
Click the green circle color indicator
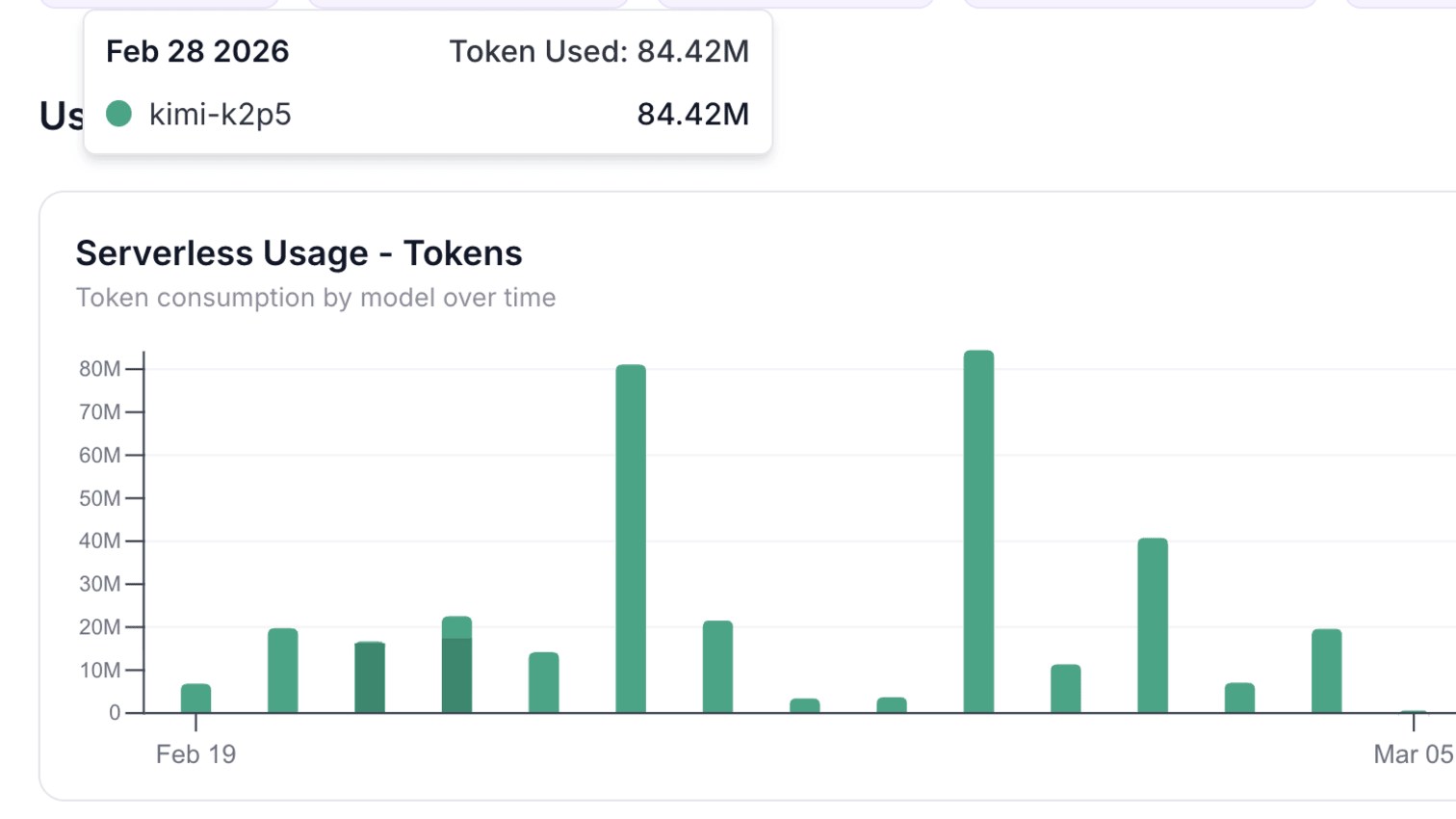[117, 115]
